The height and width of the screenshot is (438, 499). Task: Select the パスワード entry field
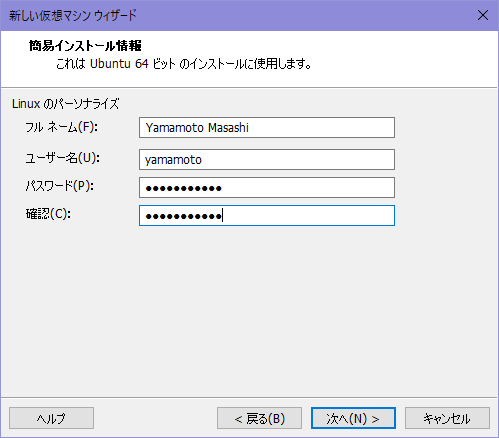point(267,188)
